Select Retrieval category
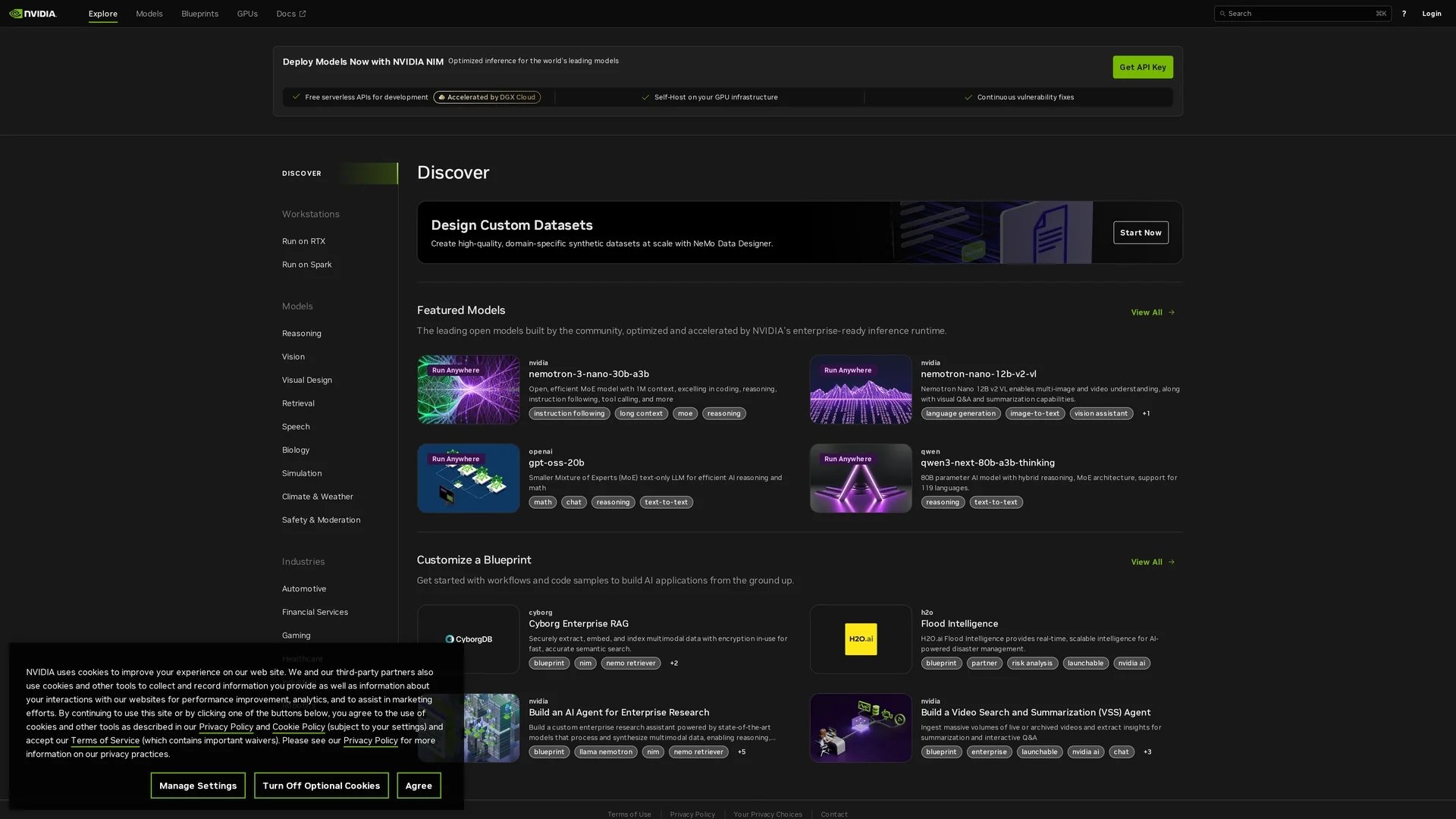Image resolution: width=1456 pixels, height=819 pixels. [298, 403]
